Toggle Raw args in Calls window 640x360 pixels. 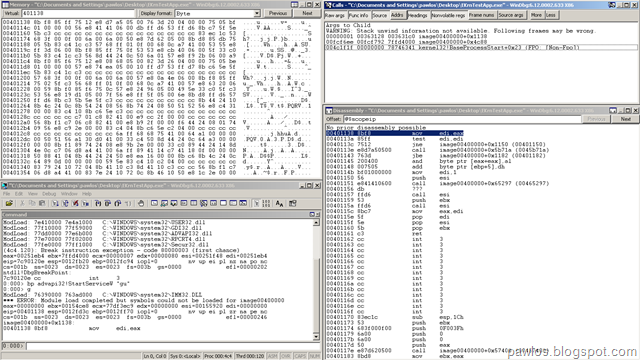(x=335, y=15)
